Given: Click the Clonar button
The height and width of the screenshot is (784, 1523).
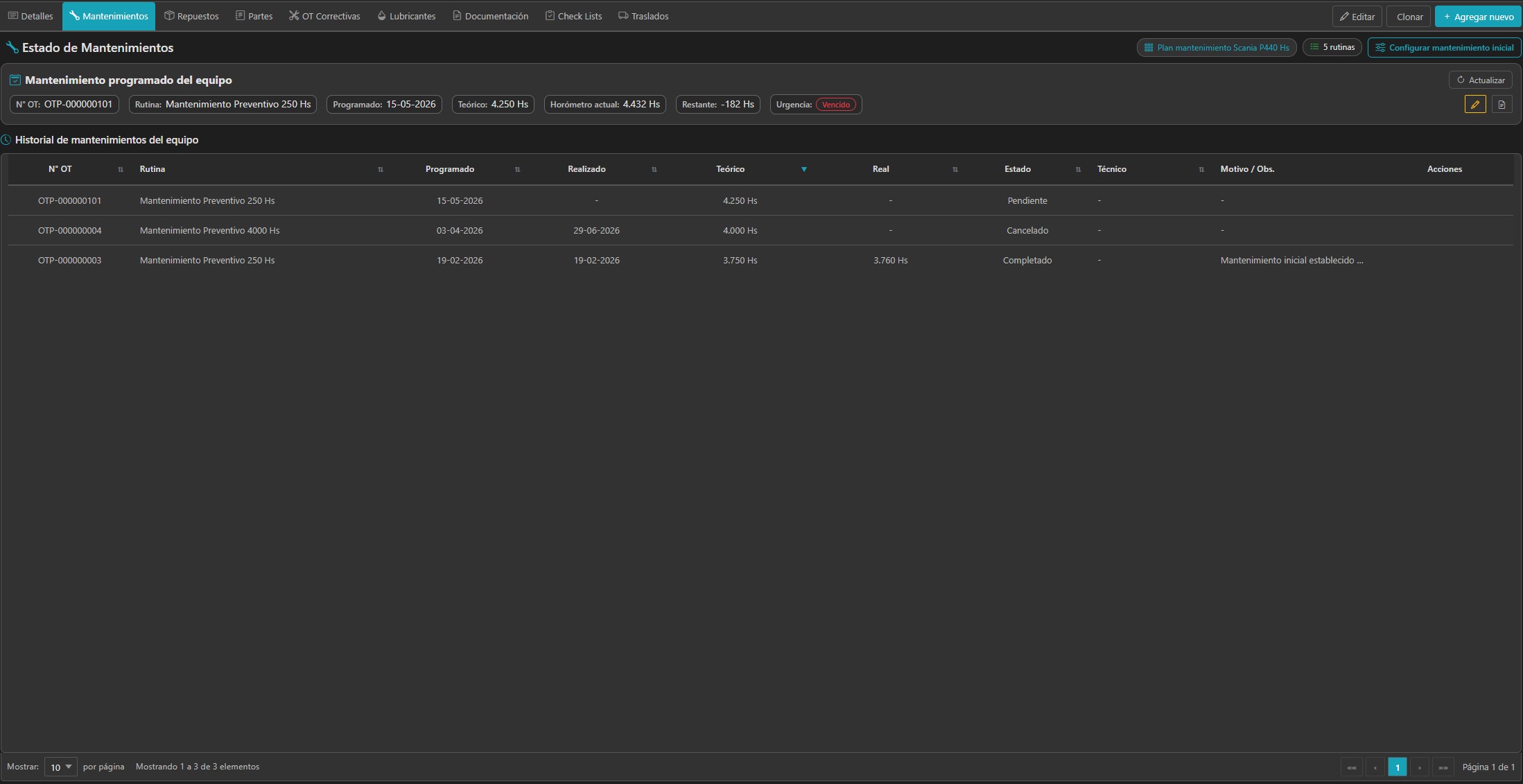Looking at the screenshot, I should pyautogui.click(x=1409, y=17).
